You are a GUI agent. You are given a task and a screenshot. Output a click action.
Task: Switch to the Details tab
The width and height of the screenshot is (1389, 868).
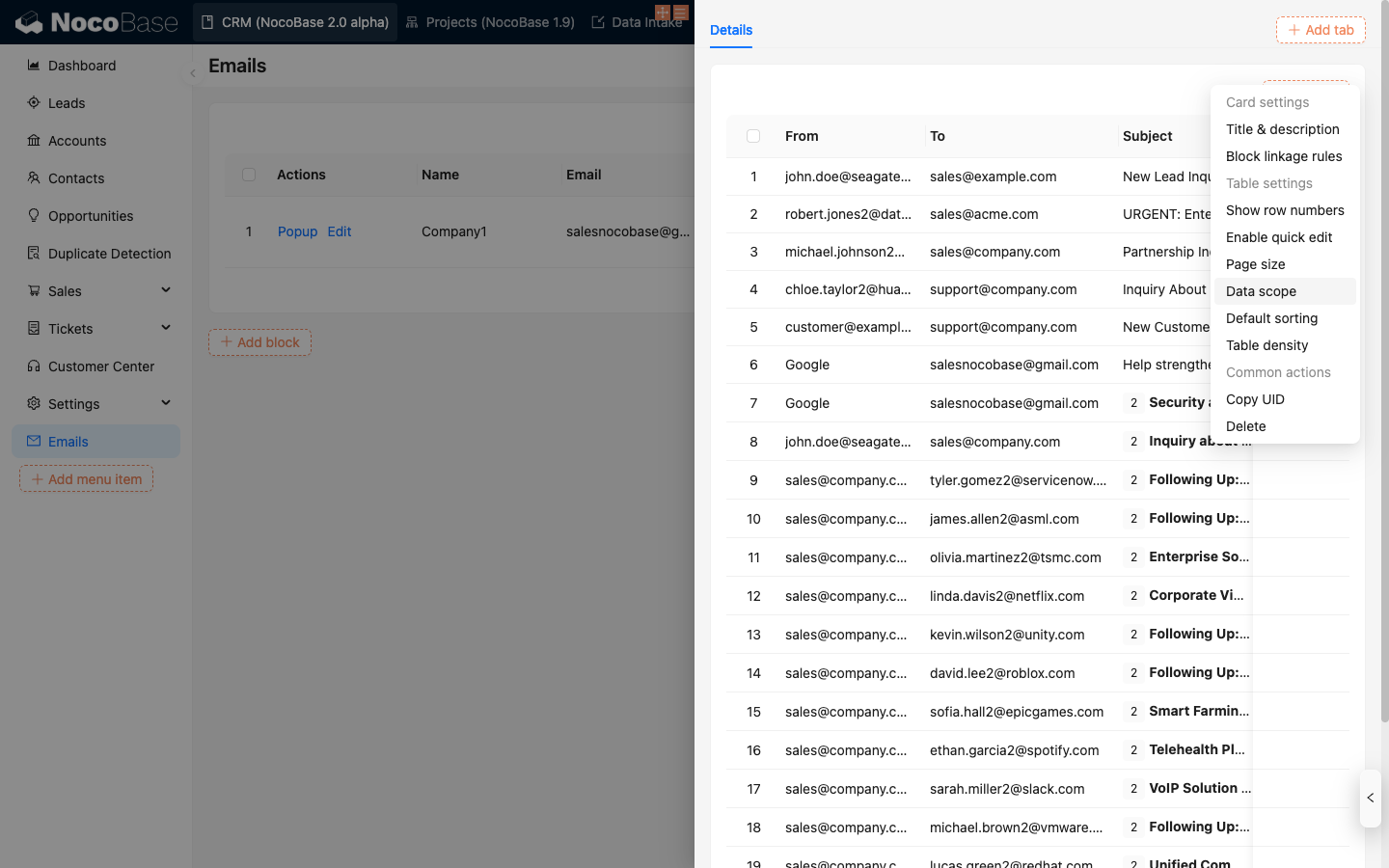click(x=731, y=30)
